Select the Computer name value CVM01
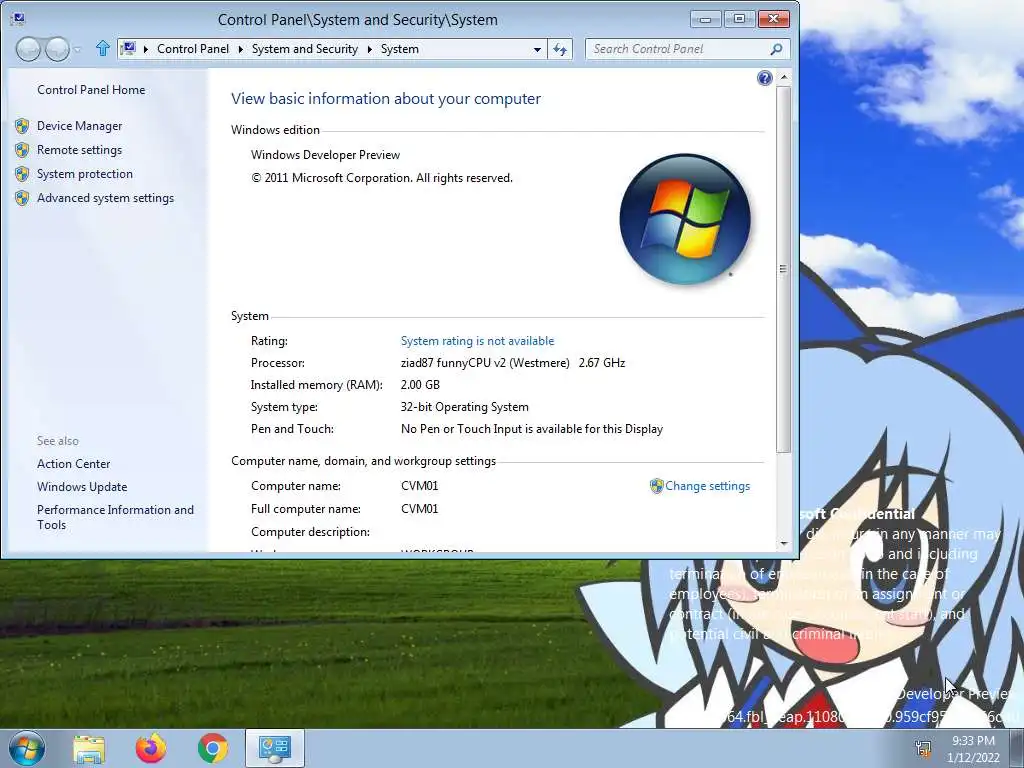This screenshot has height=768, width=1024. (x=419, y=486)
